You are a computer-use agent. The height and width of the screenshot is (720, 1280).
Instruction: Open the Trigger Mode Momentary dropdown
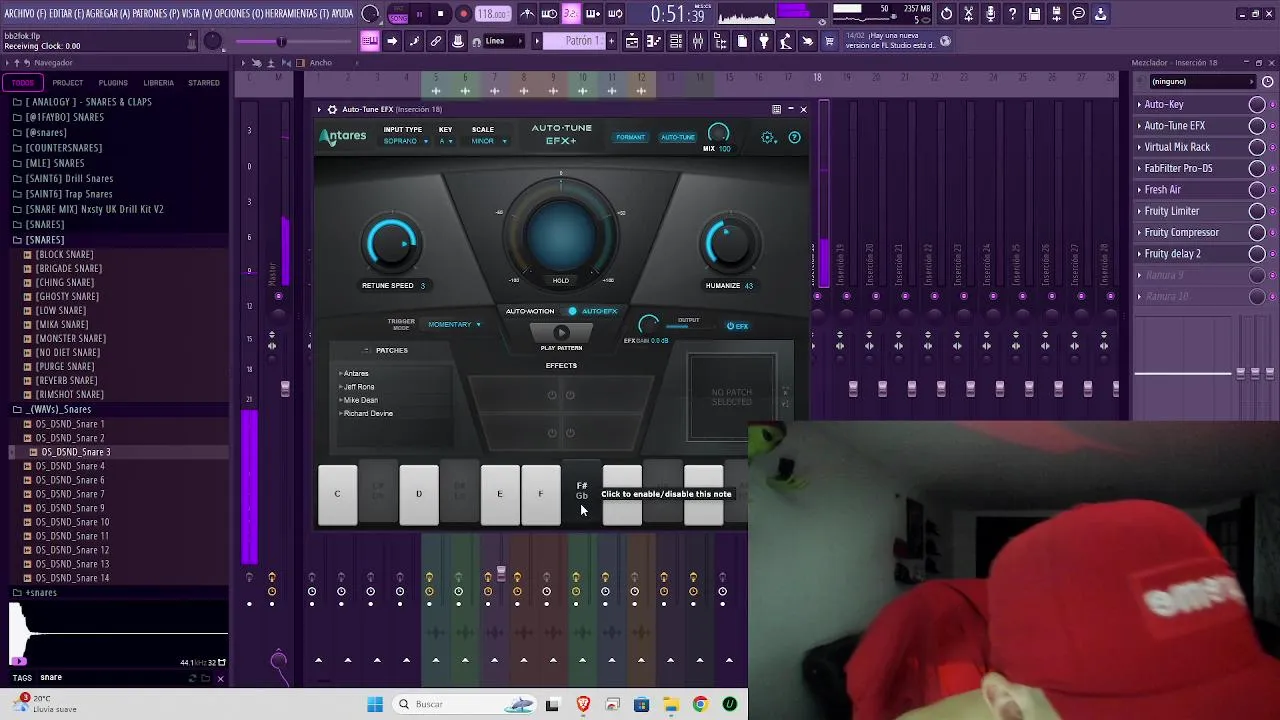coord(454,324)
